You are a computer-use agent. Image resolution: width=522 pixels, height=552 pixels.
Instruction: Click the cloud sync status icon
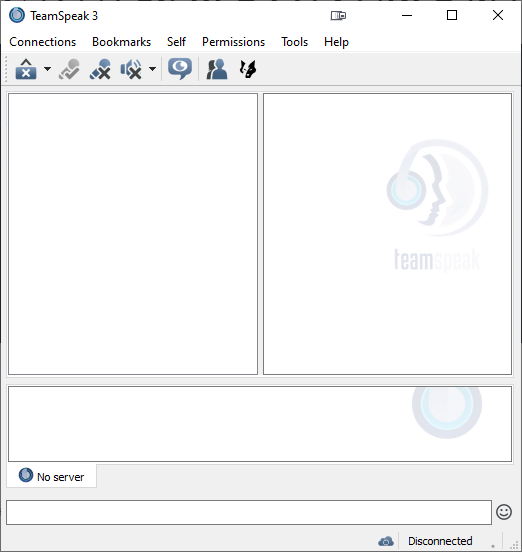coord(386,541)
